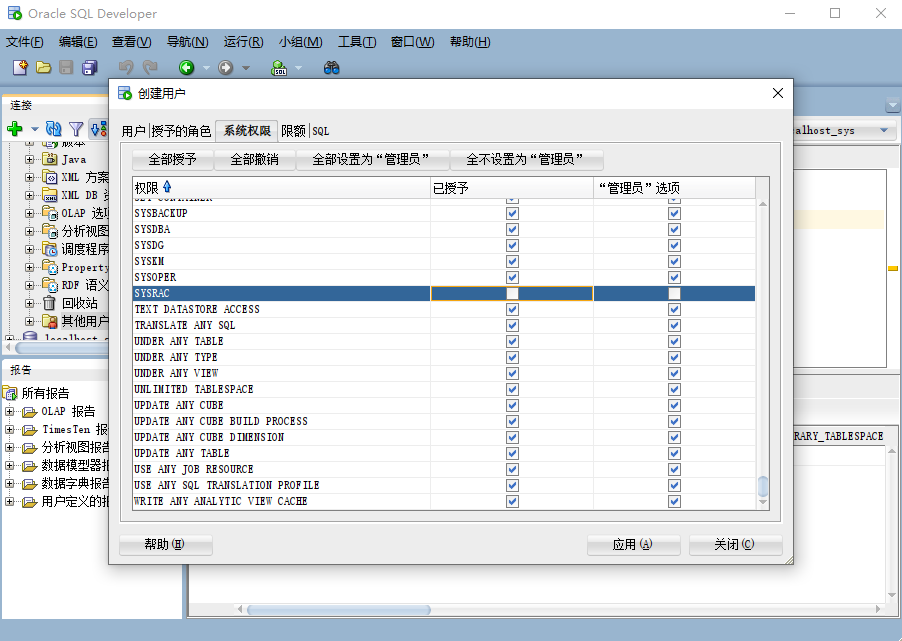Open the localhost_sys connection dropdown
The height and width of the screenshot is (641, 902).
tap(884, 131)
